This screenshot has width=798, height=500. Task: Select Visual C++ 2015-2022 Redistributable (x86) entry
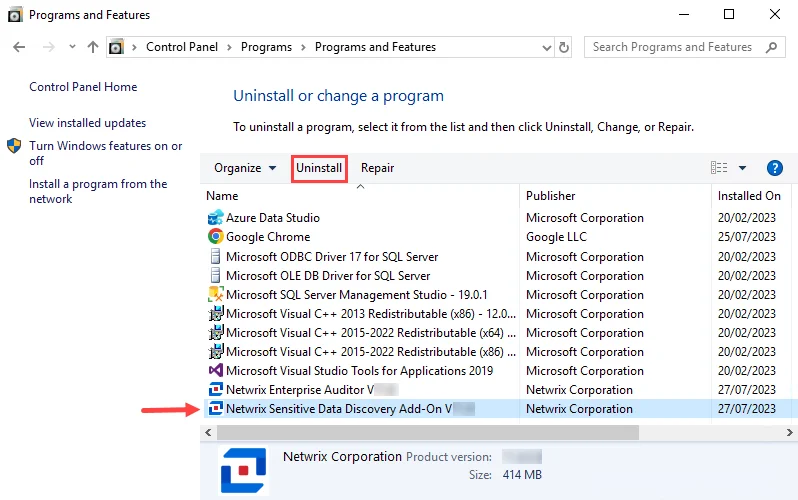pos(370,352)
